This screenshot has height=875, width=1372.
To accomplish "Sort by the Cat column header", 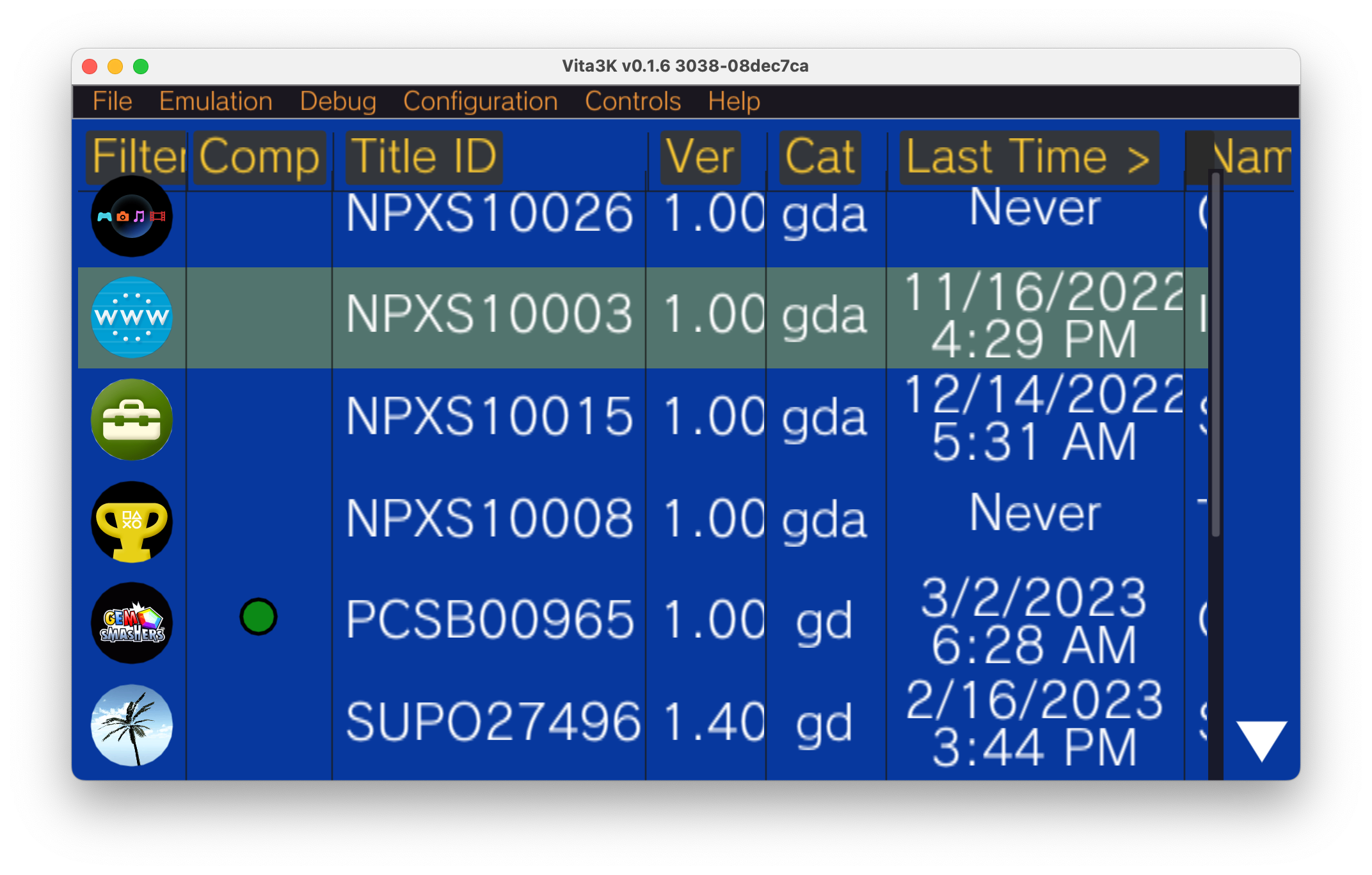I will 820,157.
